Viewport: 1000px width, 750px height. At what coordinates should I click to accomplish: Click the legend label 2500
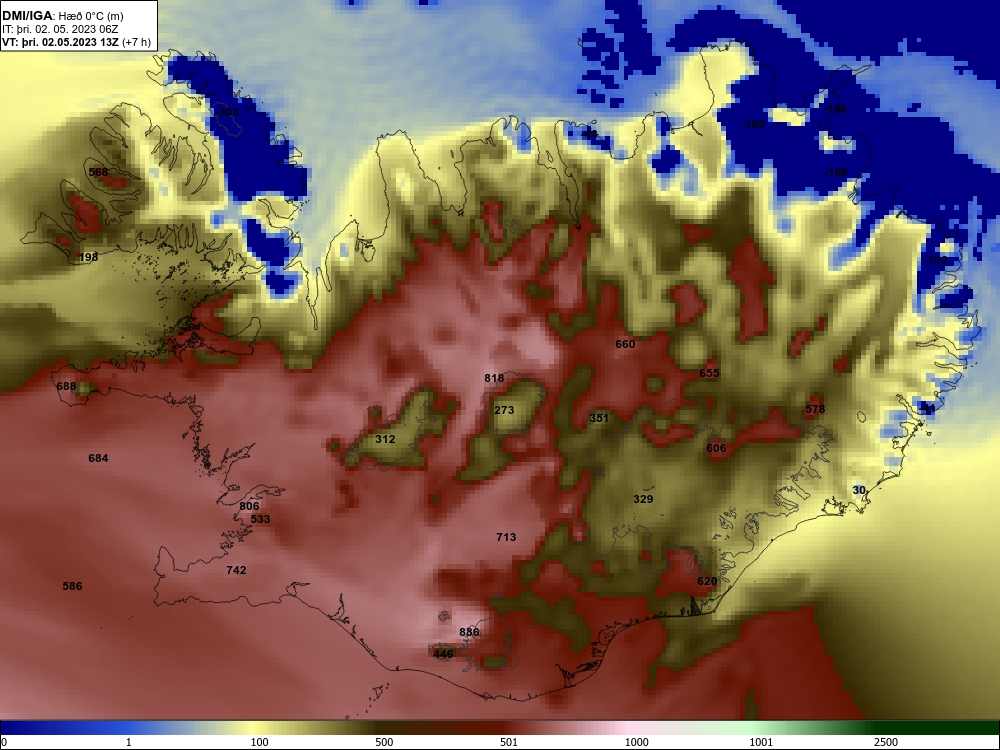[886, 742]
